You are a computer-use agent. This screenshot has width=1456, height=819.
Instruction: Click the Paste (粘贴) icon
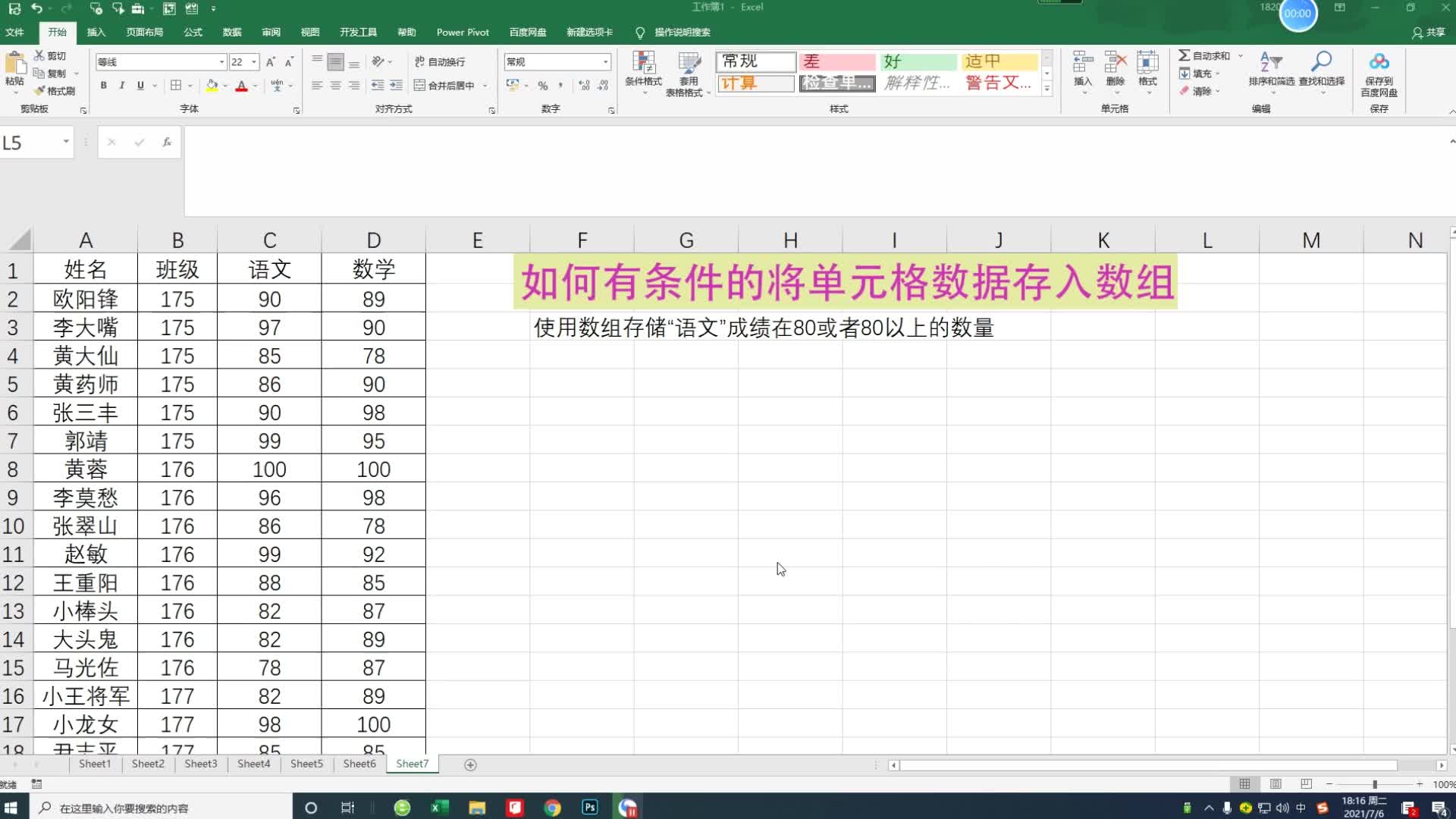coord(14,64)
